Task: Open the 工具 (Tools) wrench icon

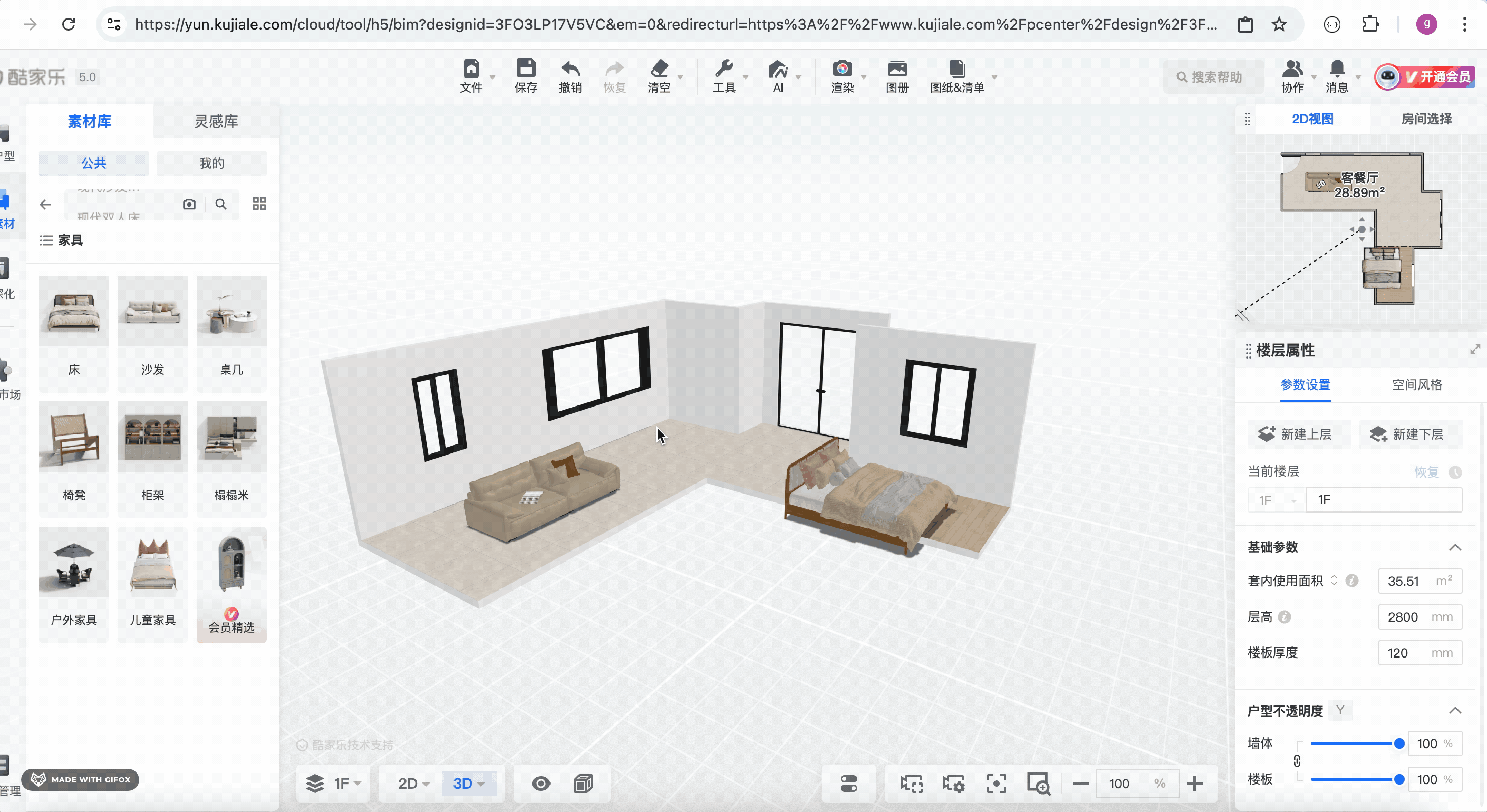Action: pyautogui.click(x=723, y=69)
